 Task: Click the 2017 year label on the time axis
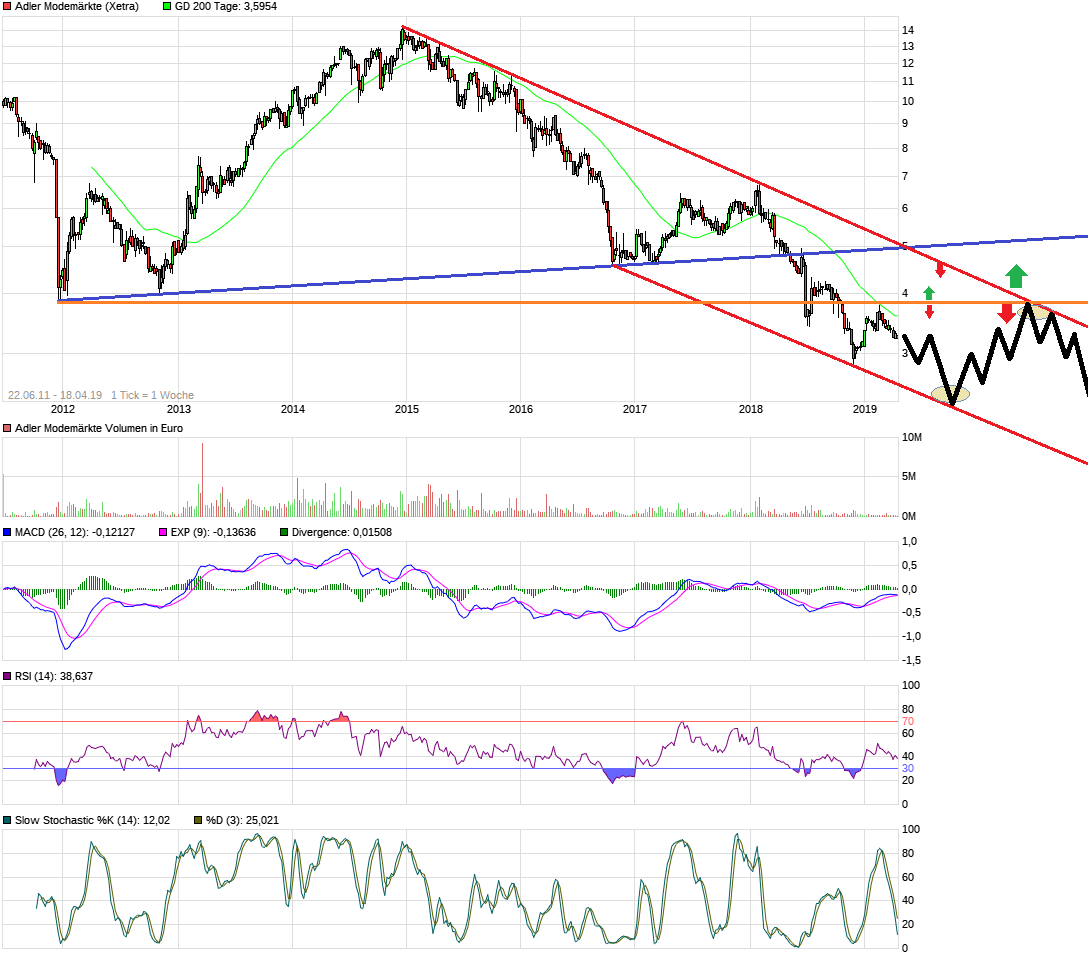point(635,409)
